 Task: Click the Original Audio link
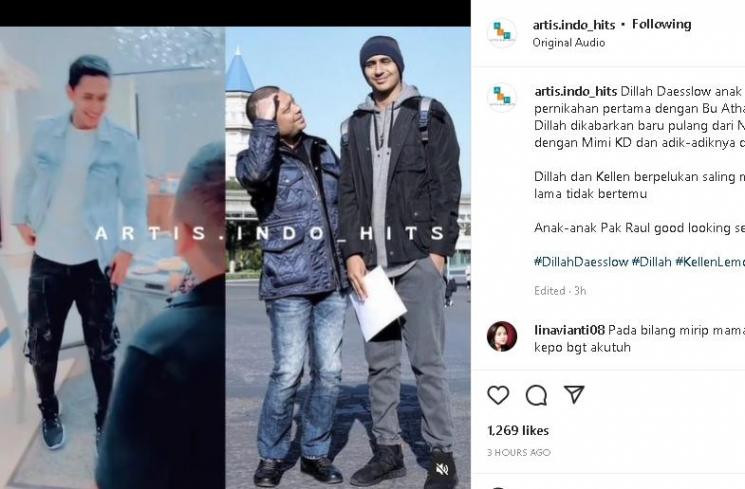coord(569,43)
